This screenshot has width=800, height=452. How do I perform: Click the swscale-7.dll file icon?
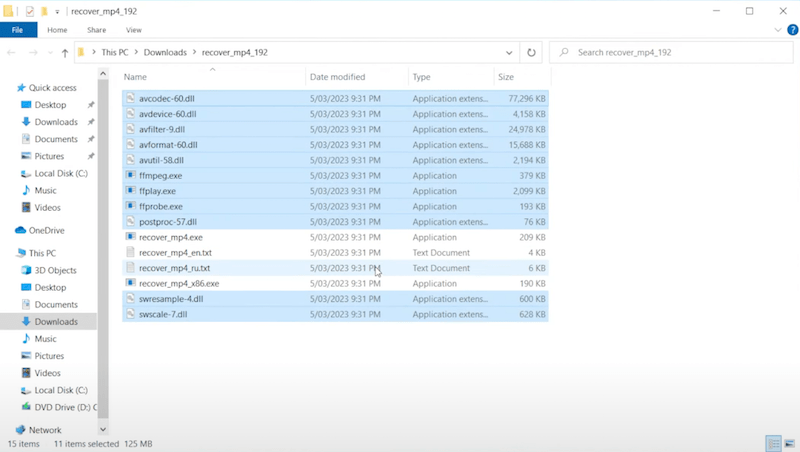coord(131,314)
